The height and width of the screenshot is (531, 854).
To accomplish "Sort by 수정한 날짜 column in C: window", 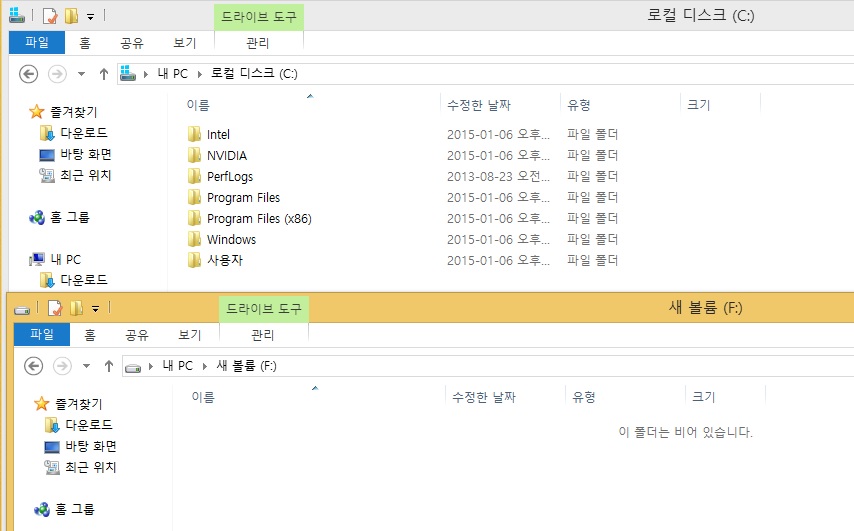I will (x=479, y=105).
